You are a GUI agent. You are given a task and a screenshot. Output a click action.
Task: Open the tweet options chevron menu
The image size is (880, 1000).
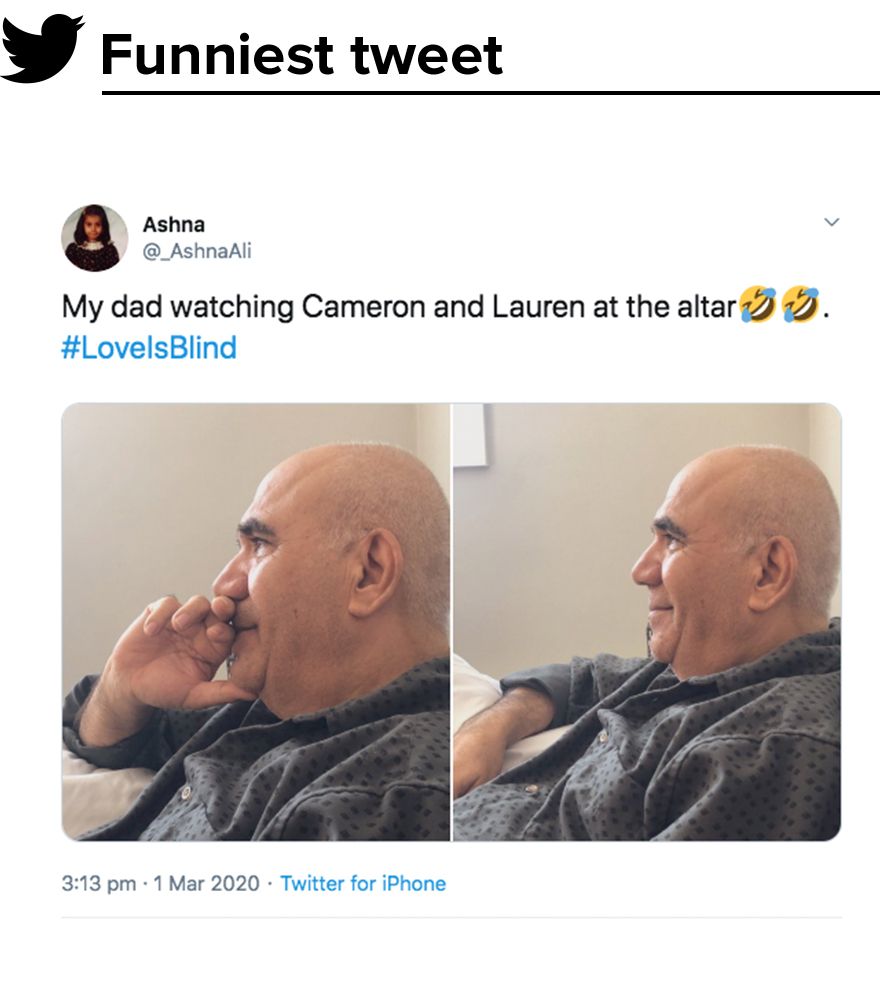(x=832, y=222)
